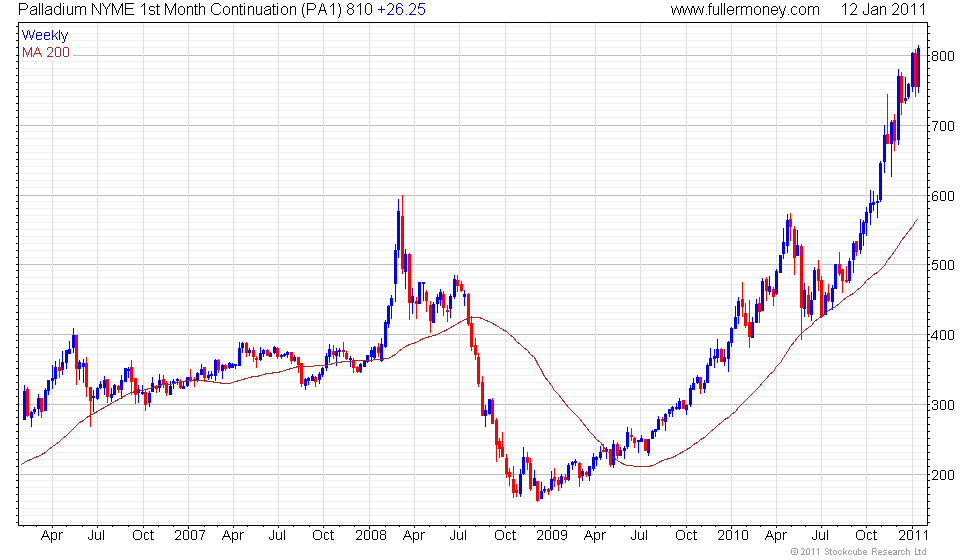Click the +26.25 price change value
This screenshot has width=980, height=560.
(401, 10)
